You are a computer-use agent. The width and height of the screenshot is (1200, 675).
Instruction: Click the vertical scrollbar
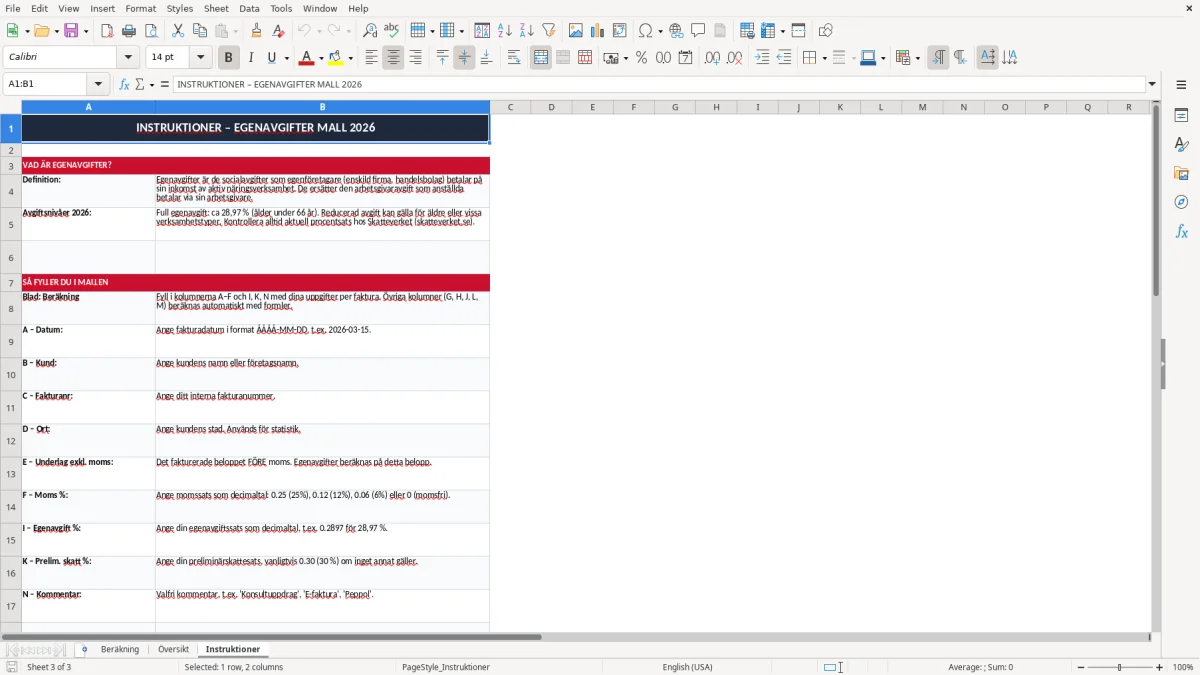[x=1156, y=200]
